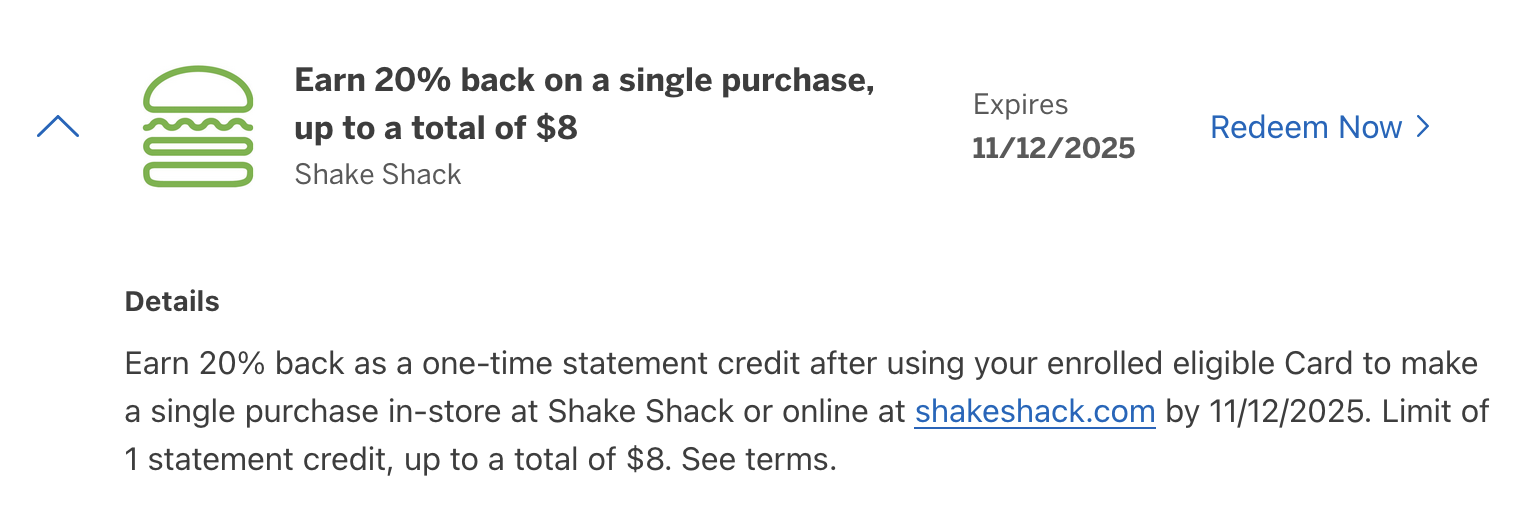
Task: Click the bottom bun of the burger logo
Action: [198, 174]
